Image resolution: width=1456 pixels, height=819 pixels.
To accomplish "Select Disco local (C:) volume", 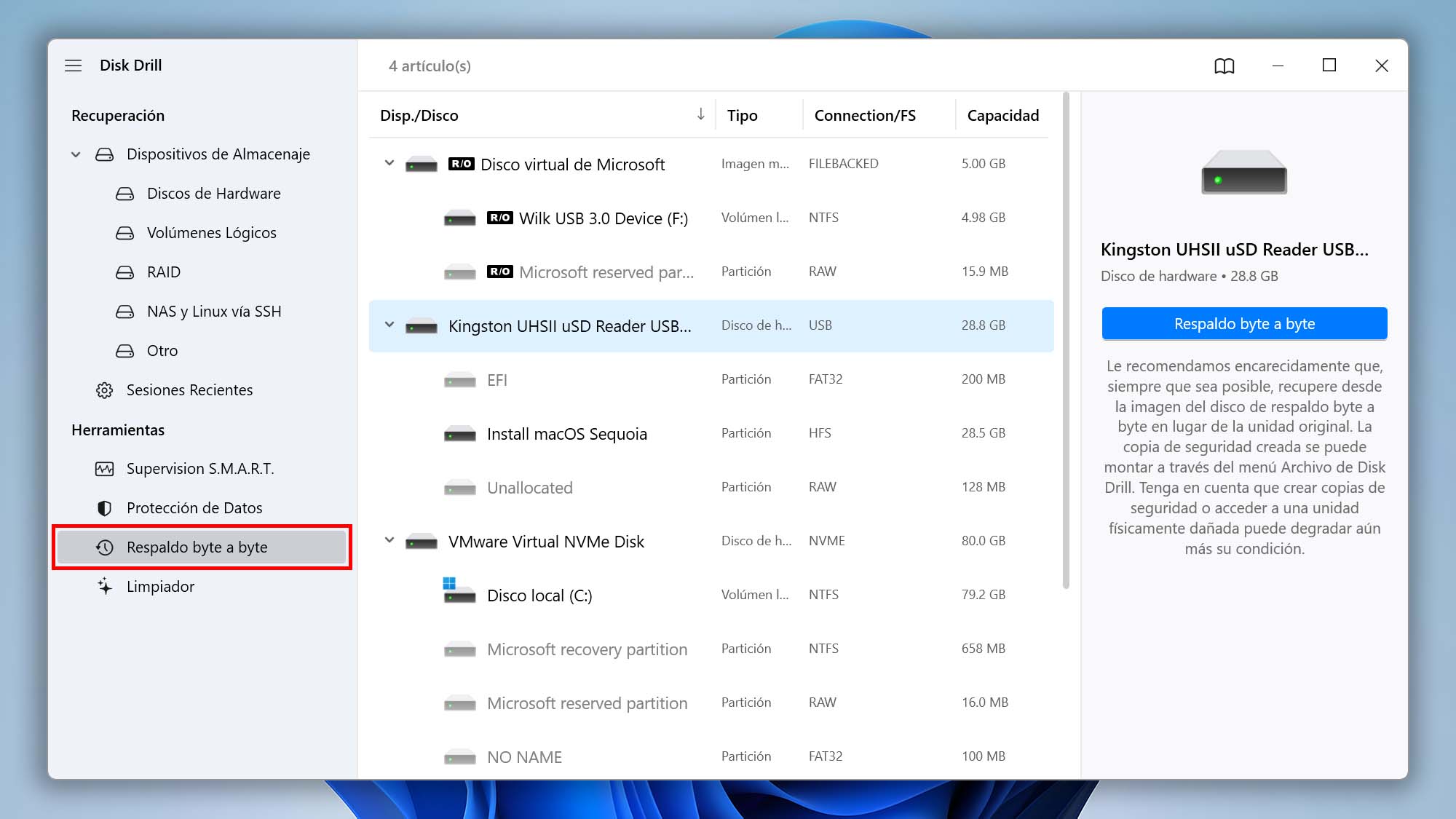I will (x=711, y=596).
